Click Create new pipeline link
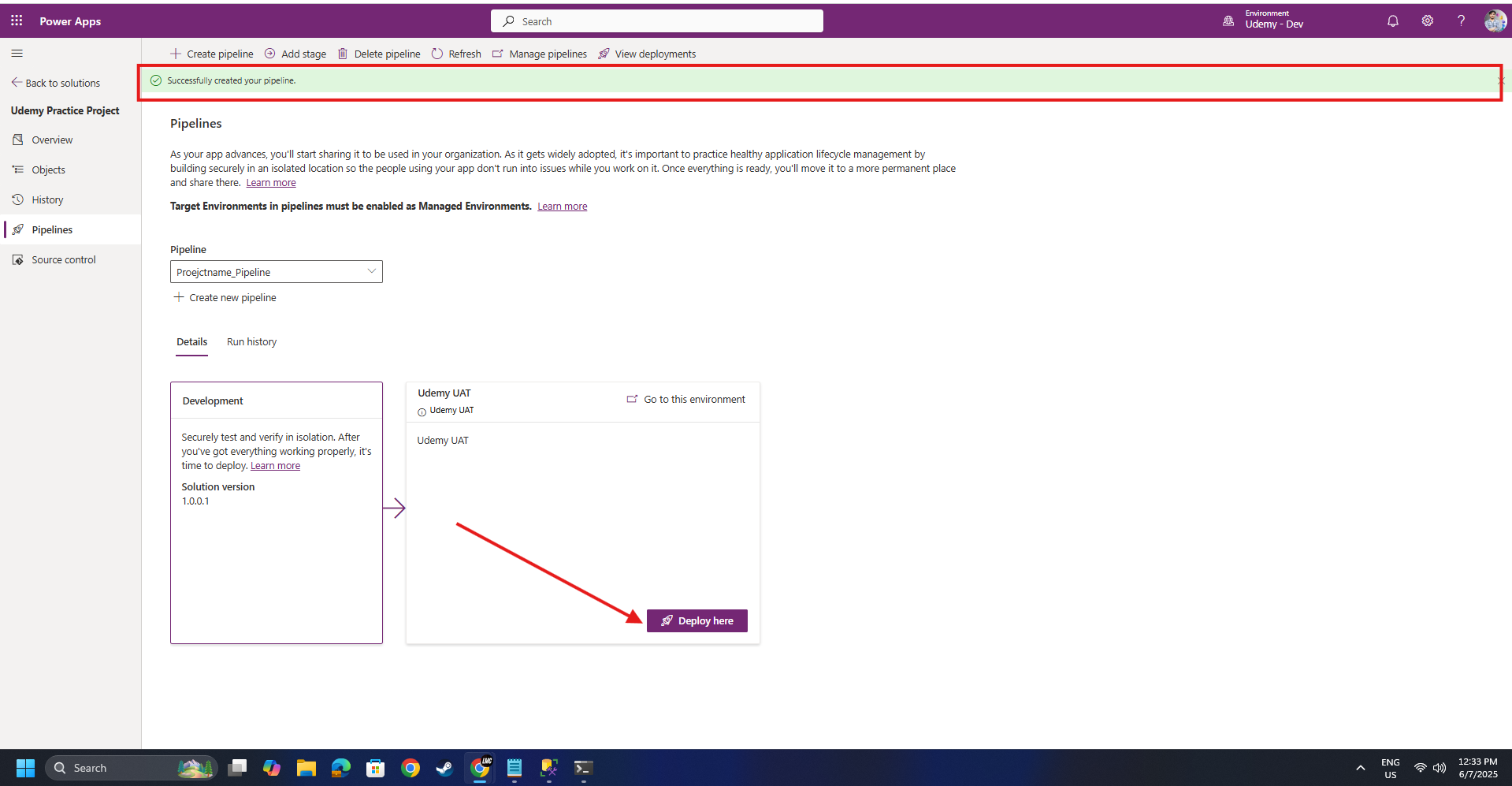Screen dimensions: 1512x786 225,297
